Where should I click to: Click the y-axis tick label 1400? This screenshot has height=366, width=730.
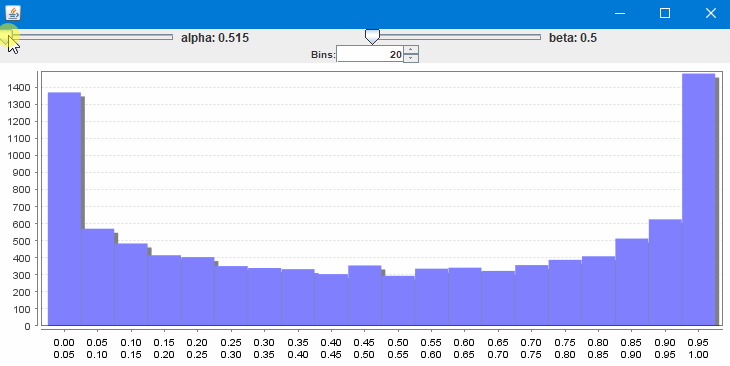(x=19, y=88)
